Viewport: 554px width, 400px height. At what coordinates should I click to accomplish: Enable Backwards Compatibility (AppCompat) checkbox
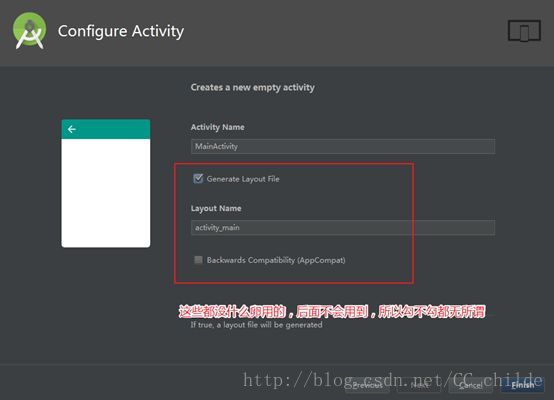click(x=198, y=260)
